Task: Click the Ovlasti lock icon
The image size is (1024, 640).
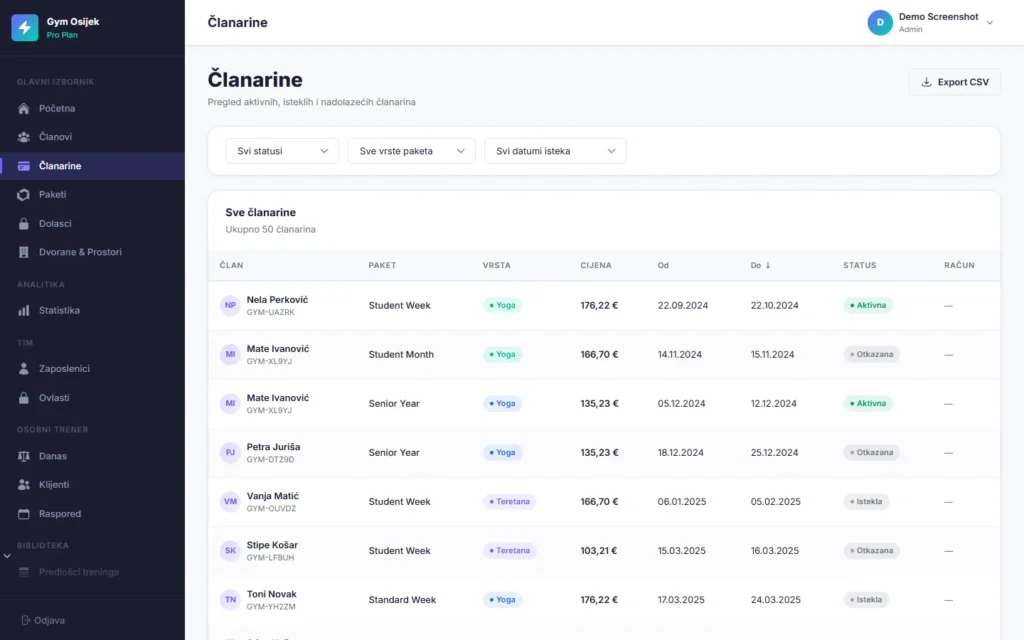Action: (24, 398)
